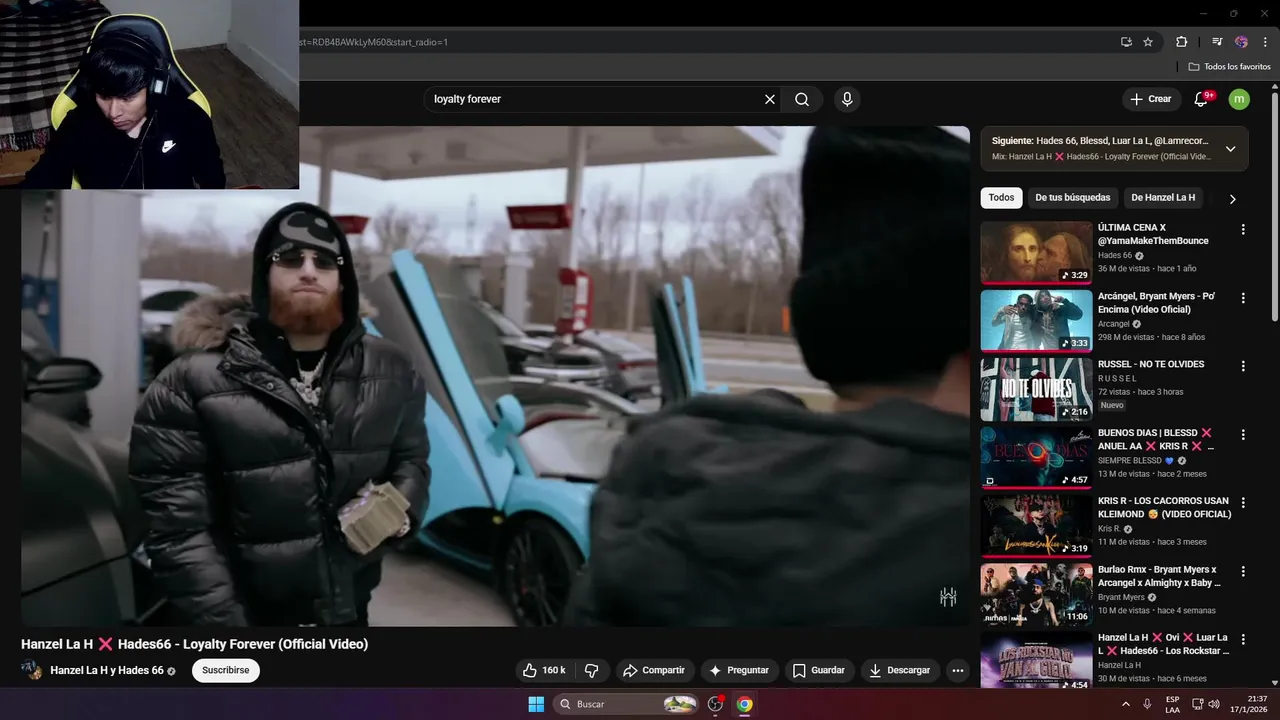Open the channel avatar beside Hanzel La H
Viewport: 1280px width, 720px height.
click(x=32, y=670)
